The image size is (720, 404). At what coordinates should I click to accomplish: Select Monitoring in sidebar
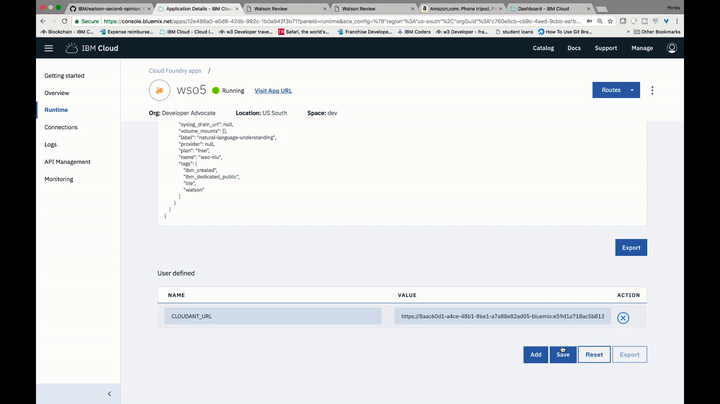pos(58,179)
